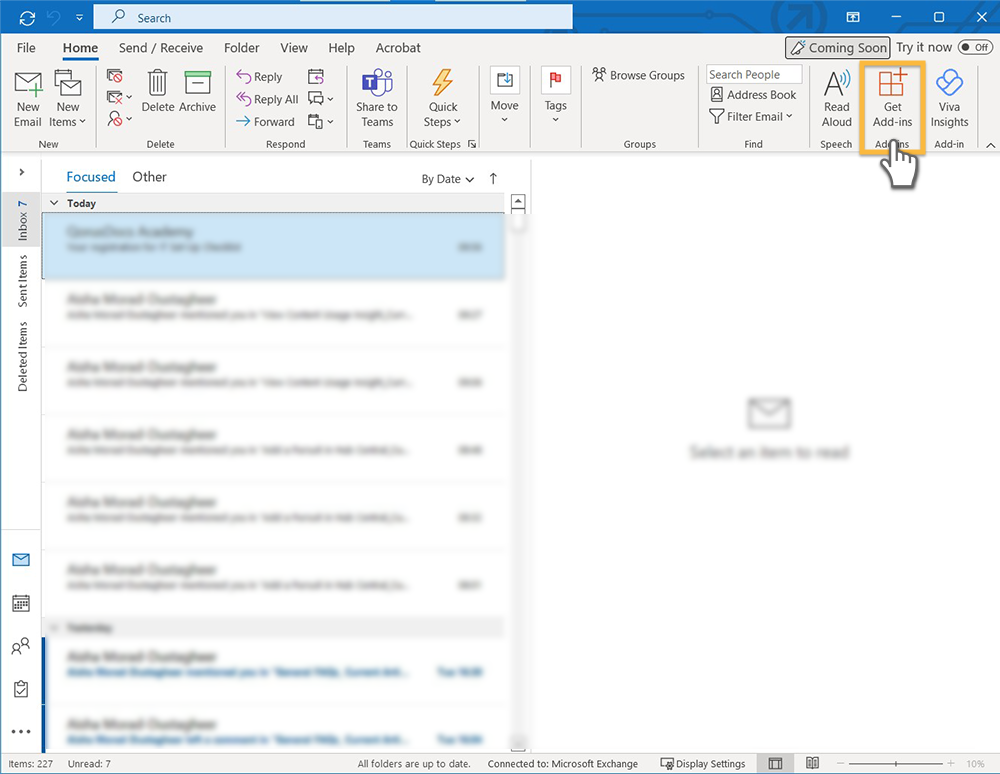Open the Deleted Items folder
The width and height of the screenshot is (1000, 774).
pos(22,356)
